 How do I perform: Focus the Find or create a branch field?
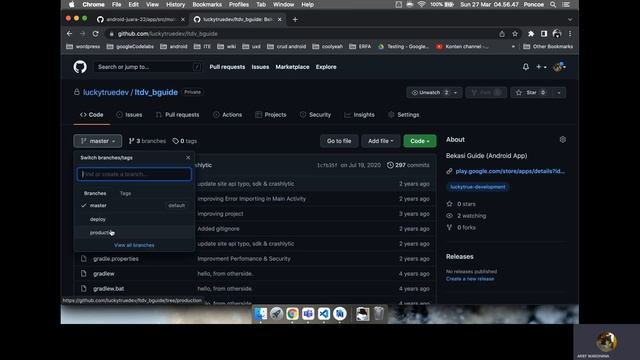point(134,174)
